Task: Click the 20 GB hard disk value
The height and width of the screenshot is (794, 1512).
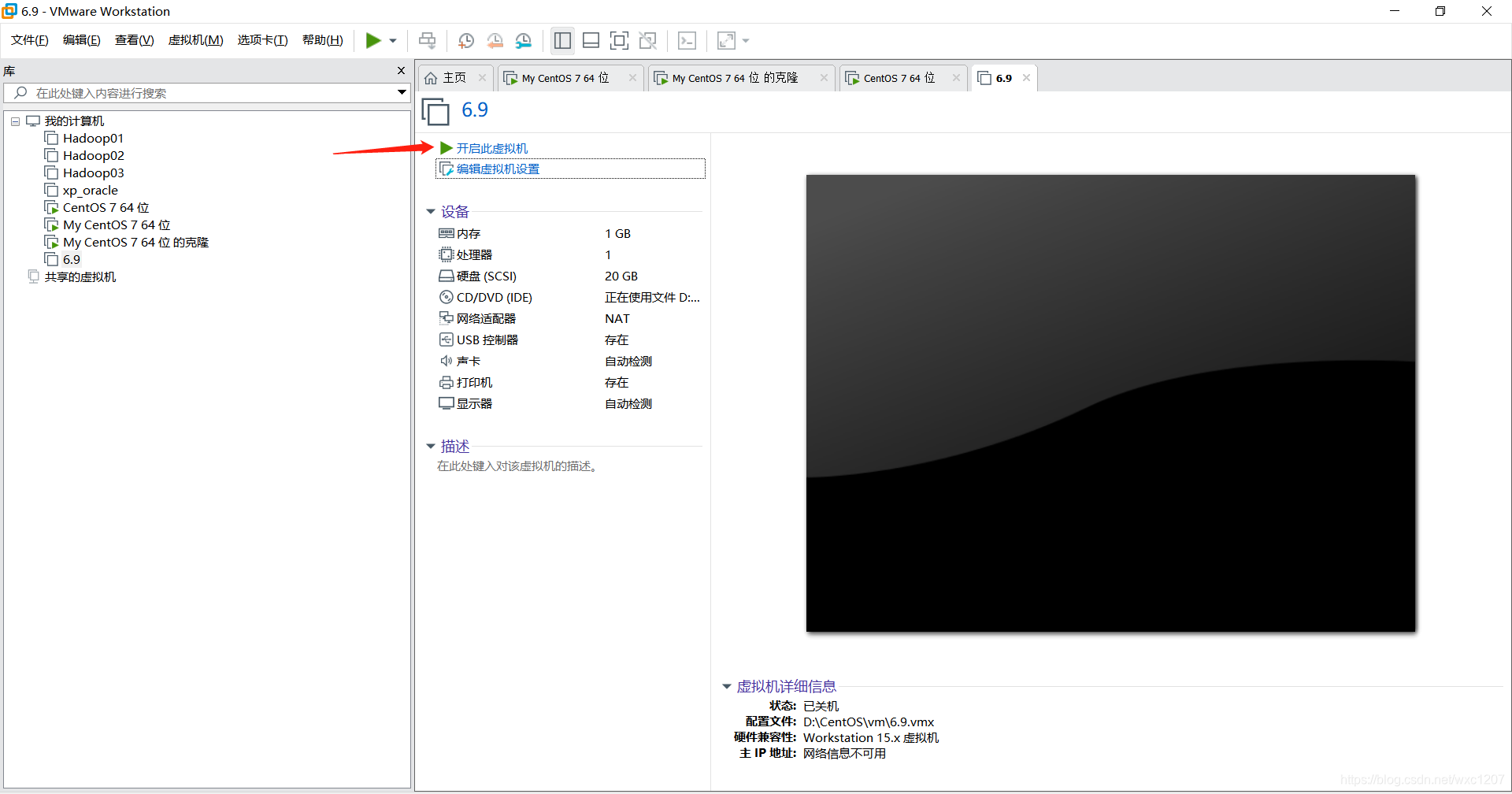Action: [621, 276]
